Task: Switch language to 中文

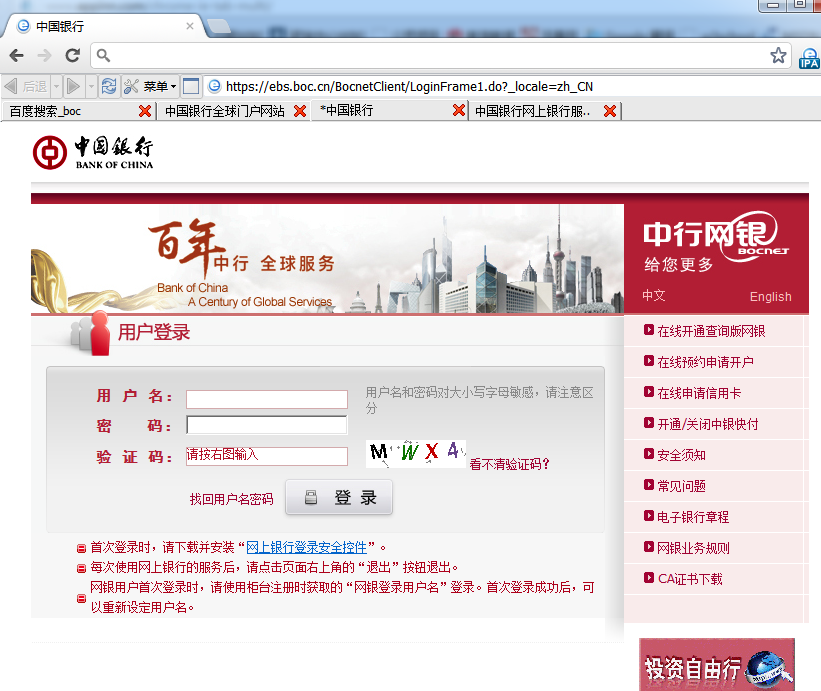Action: pos(654,296)
